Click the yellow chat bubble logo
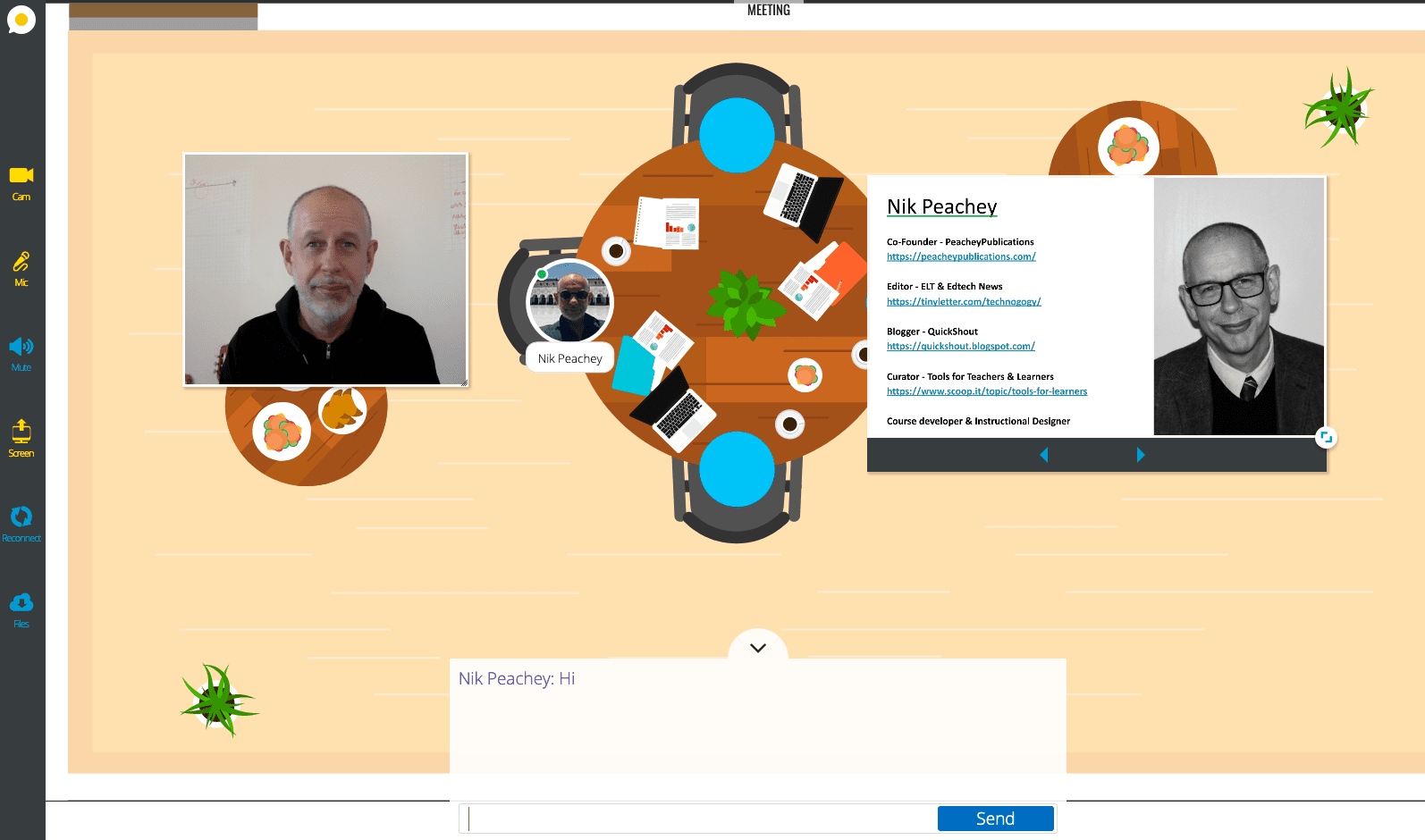This screenshot has height=840, width=1425. coord(21,19)
